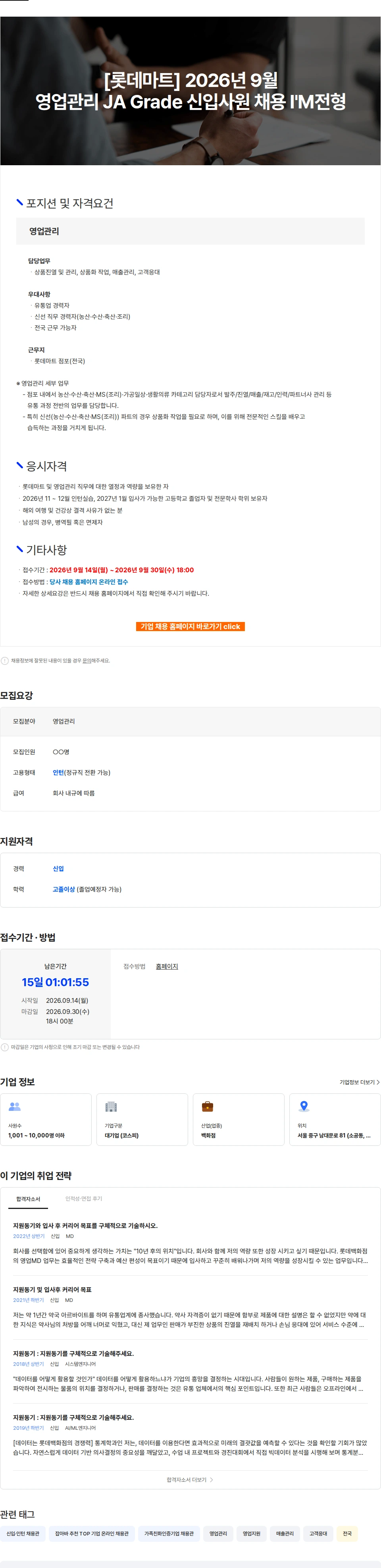Screen dimensions: 381x1568
Task: Open the 2018년 상반기 시스템엔지니어 essay title
Action: 73,1353
